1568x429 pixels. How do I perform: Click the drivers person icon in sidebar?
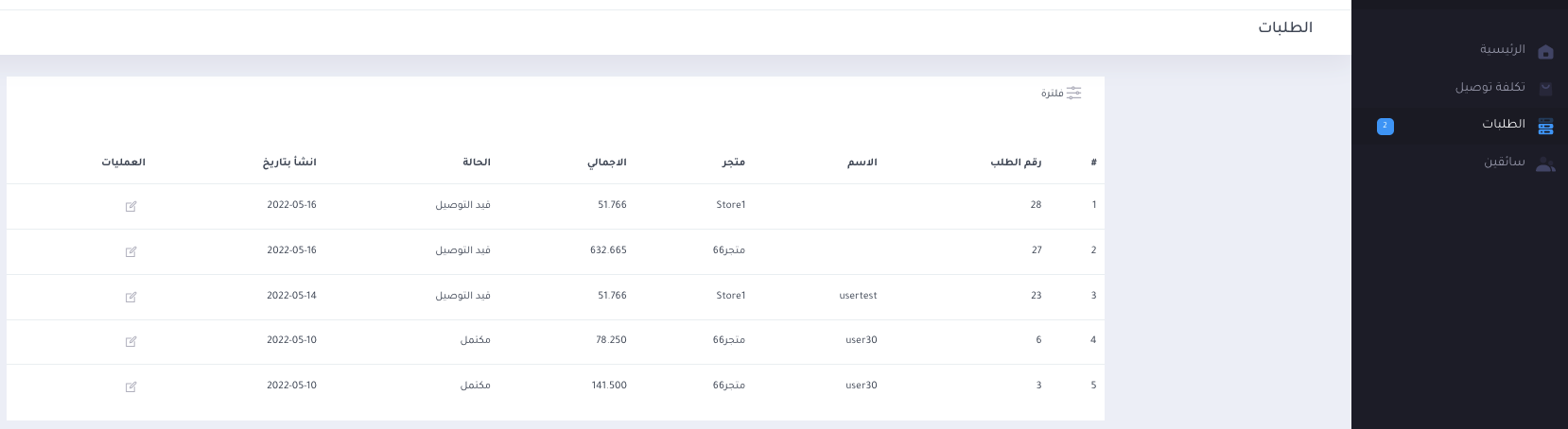[1545, 163]
